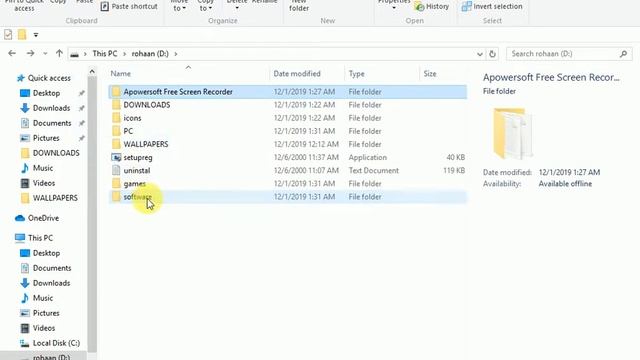Open Videos under Quick access
Screen dimensions: 640x360
click(44, 183)
